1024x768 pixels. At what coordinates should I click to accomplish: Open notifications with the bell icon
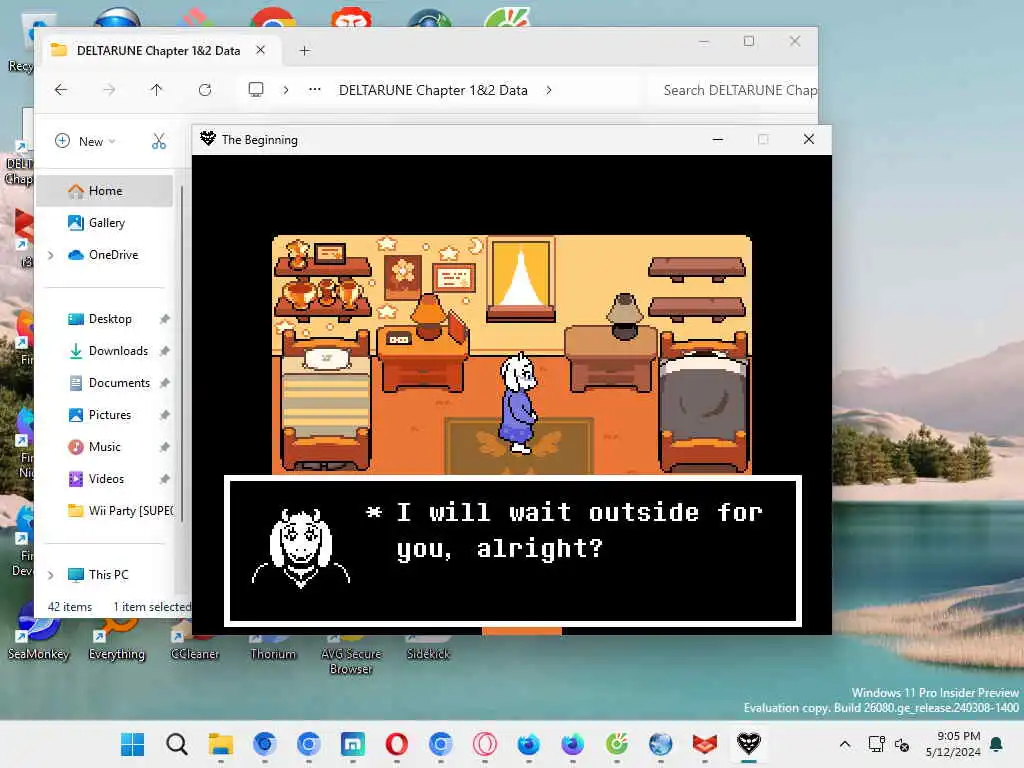(996, 744)
